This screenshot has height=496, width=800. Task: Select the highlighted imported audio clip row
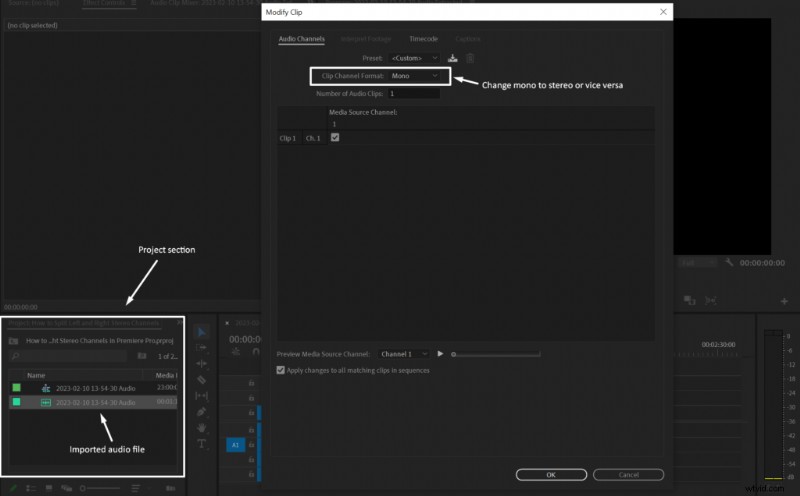pyautogui.click(x=93, y=402)
